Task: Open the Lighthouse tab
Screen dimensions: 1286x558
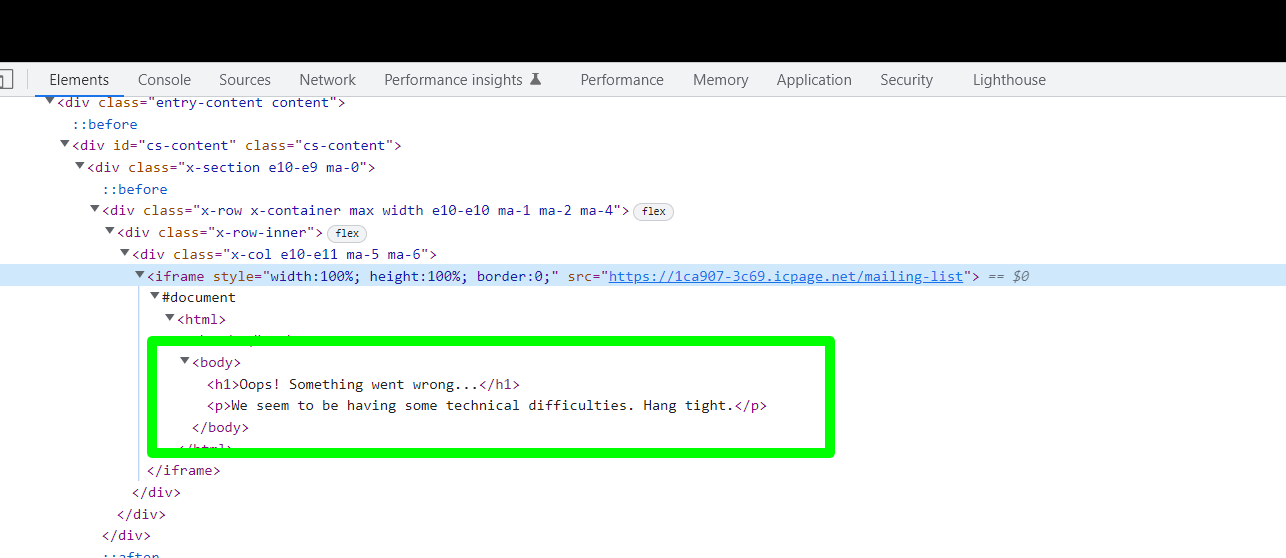Action: [x=1009, y=80]
